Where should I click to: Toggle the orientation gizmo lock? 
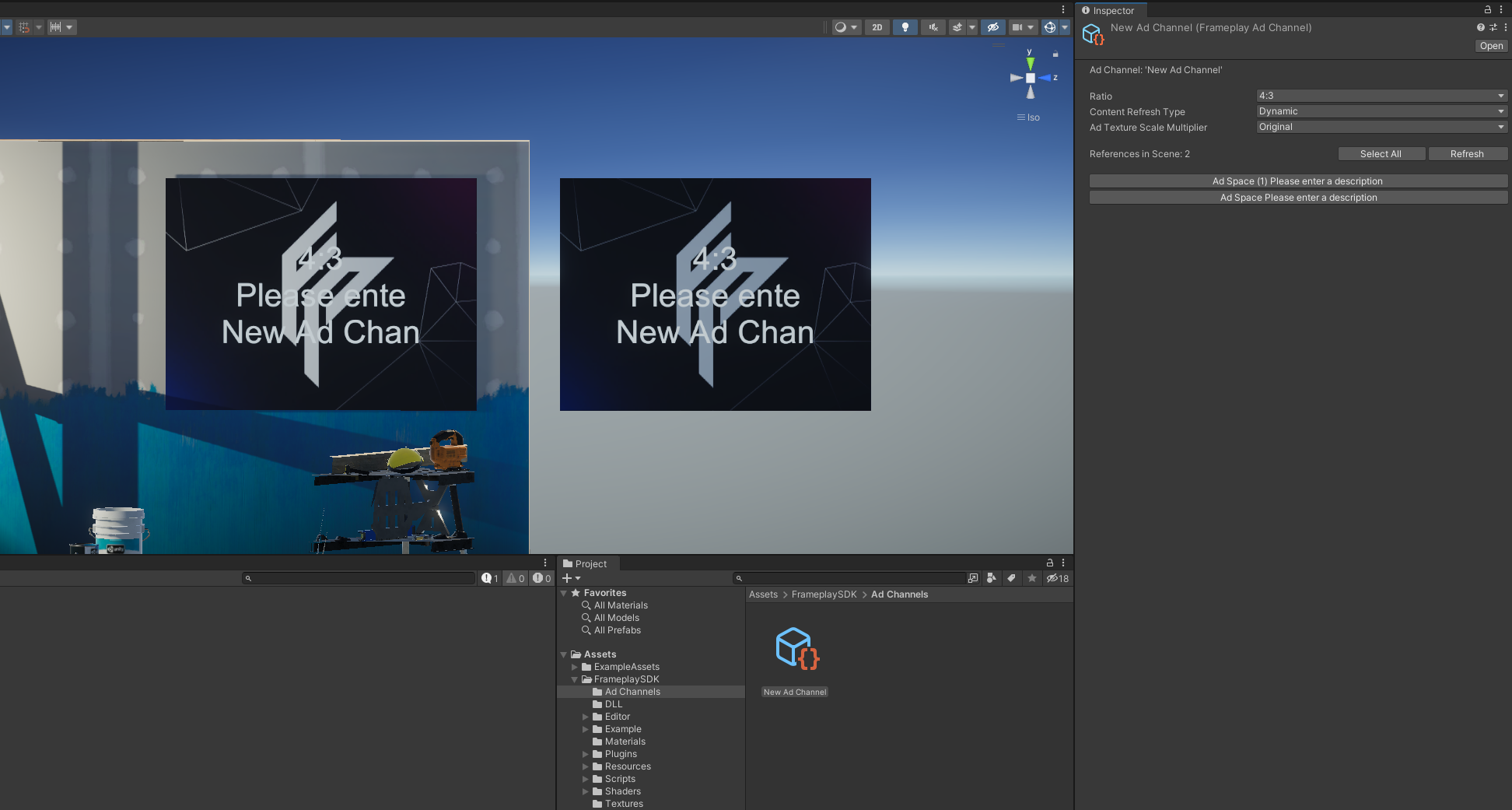(1055, 54)
